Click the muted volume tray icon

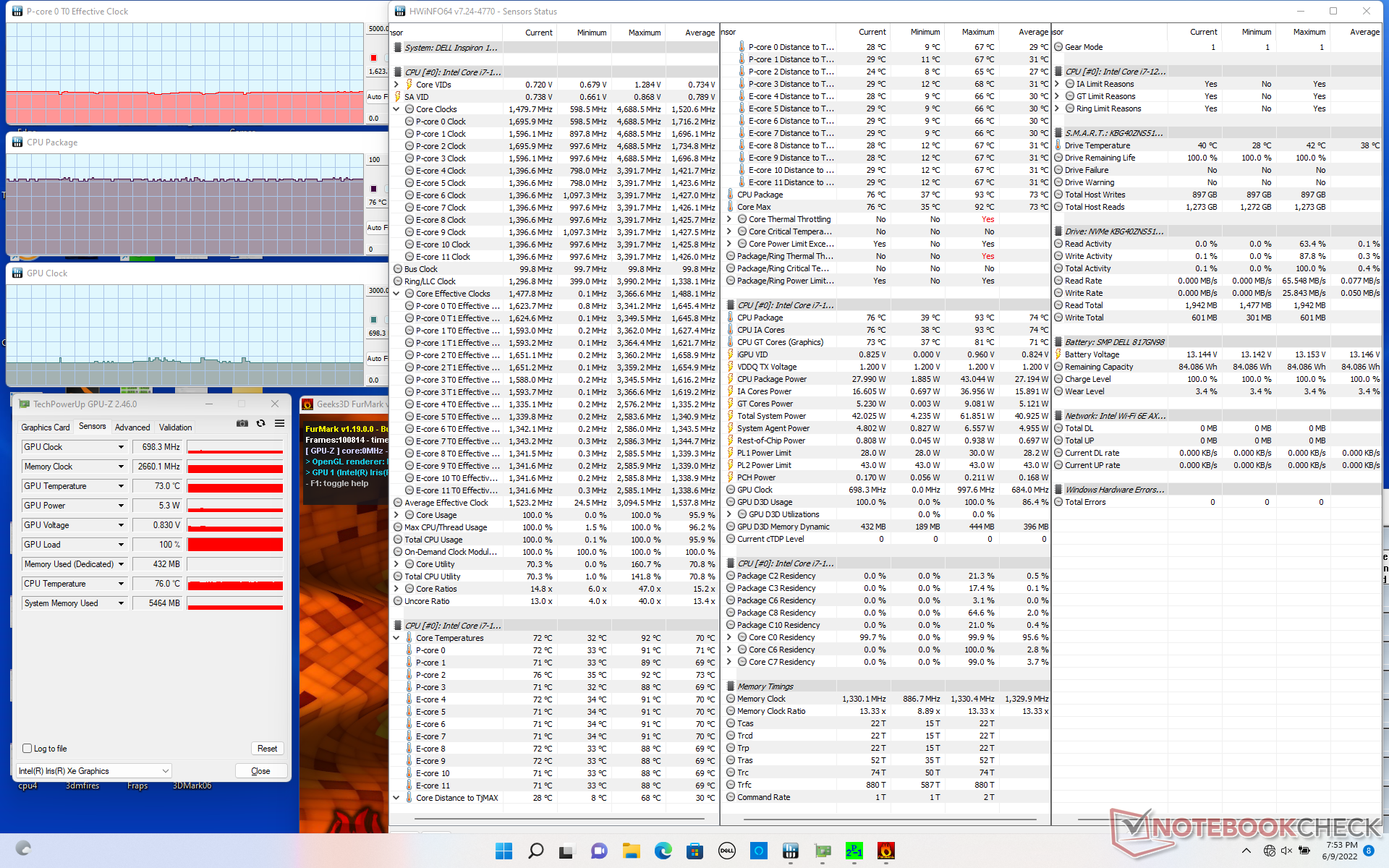(x=1286, y=851)
